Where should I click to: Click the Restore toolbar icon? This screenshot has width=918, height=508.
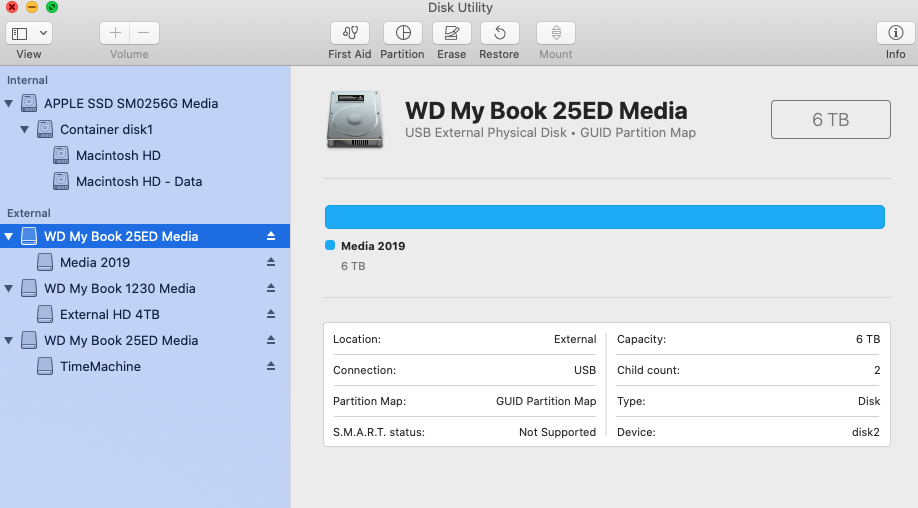tap(499, 33)
